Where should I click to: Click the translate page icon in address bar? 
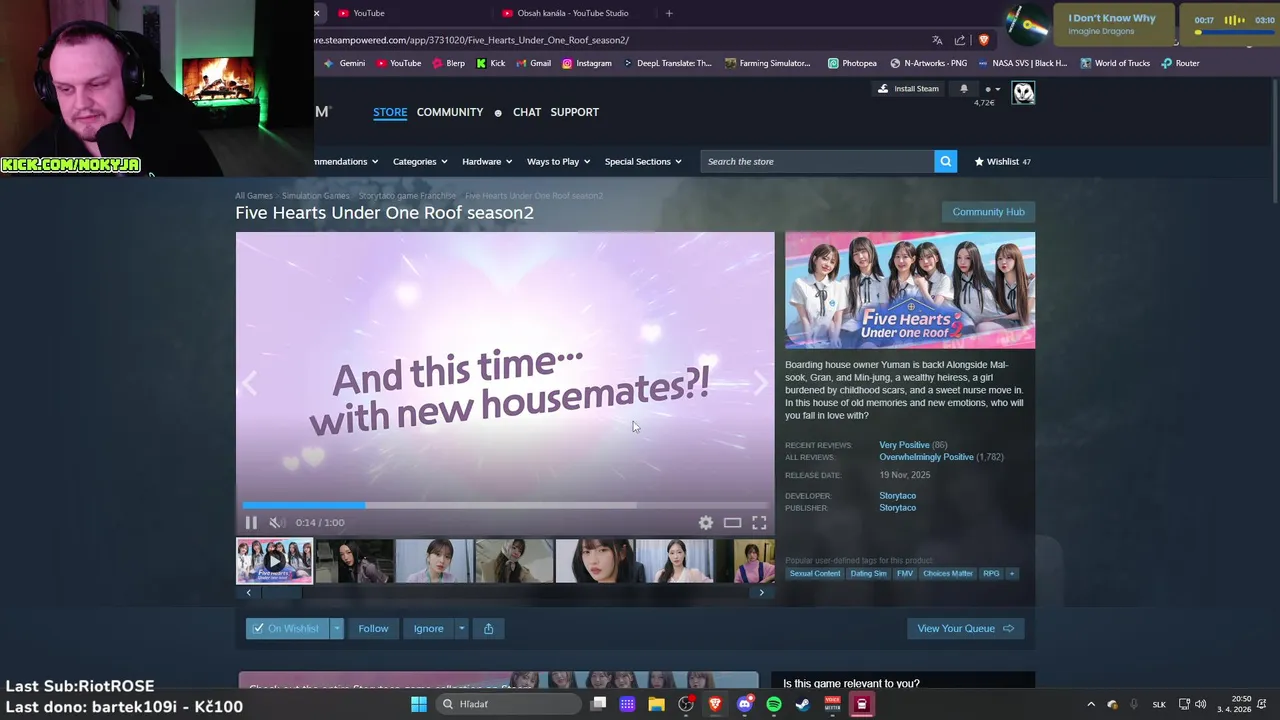pyautogui.click(x=937, y=40)
